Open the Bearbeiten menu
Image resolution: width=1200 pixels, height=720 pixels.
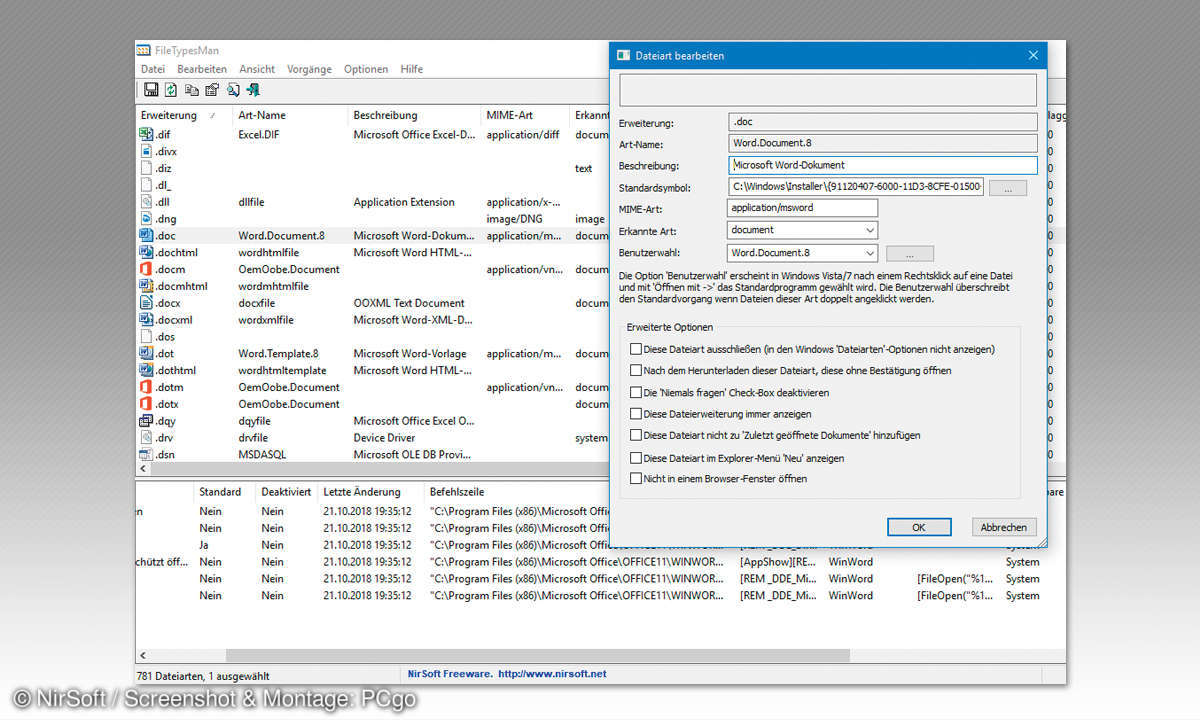tap(202, 69)
